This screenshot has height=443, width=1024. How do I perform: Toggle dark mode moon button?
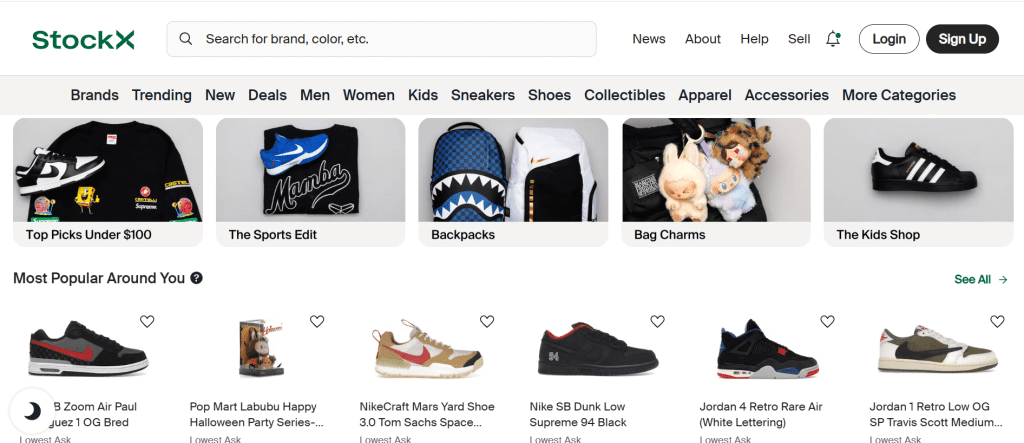pyautogui.click(x=32, y=411)
